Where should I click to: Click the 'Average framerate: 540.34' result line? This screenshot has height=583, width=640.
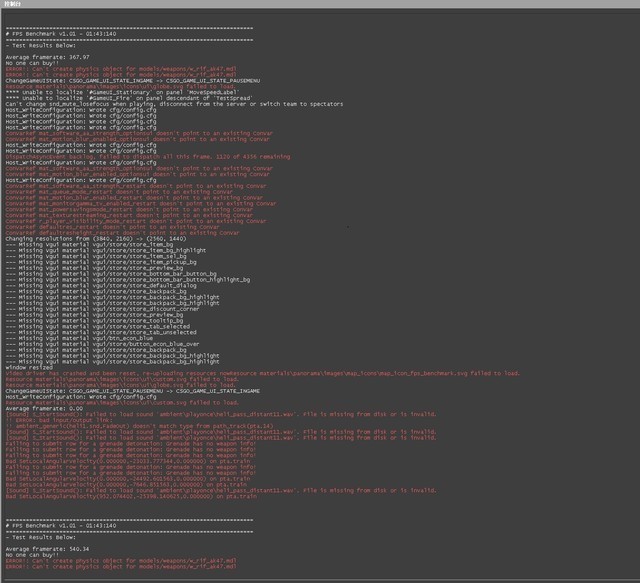point(47,549)
